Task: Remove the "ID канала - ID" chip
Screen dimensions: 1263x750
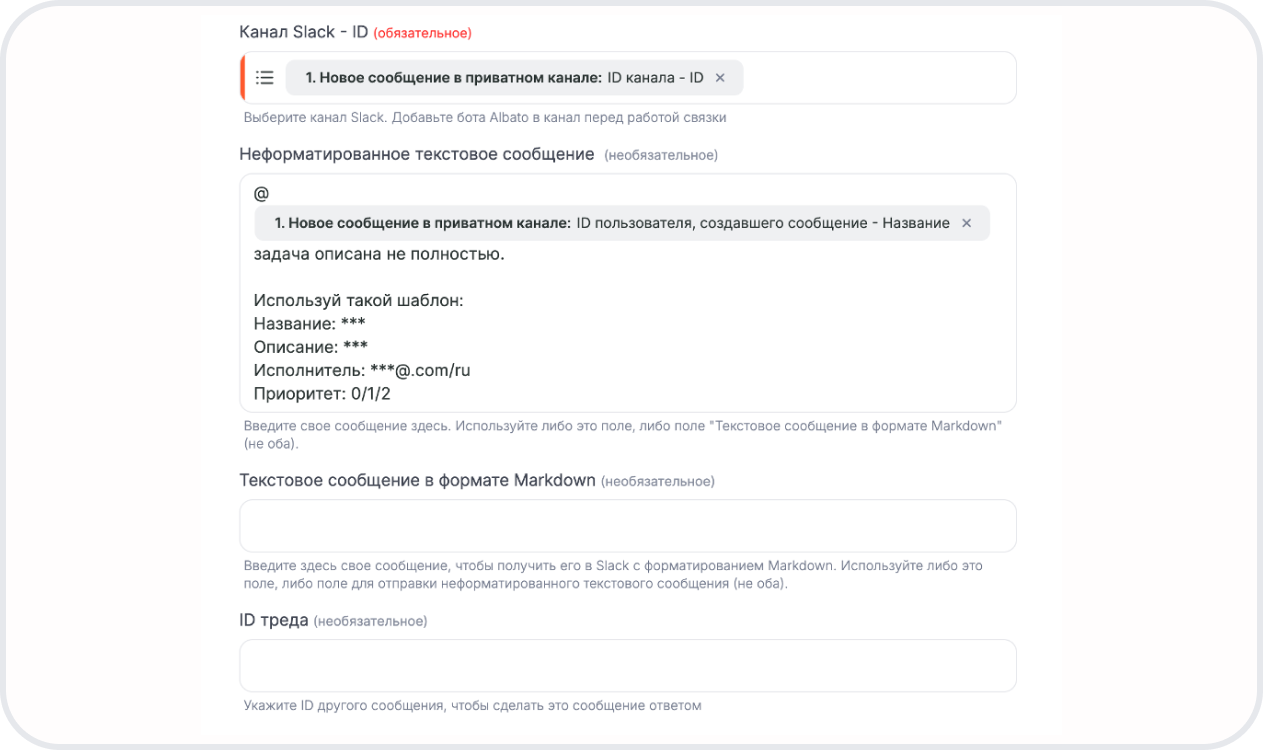Action: click(720, 78)
